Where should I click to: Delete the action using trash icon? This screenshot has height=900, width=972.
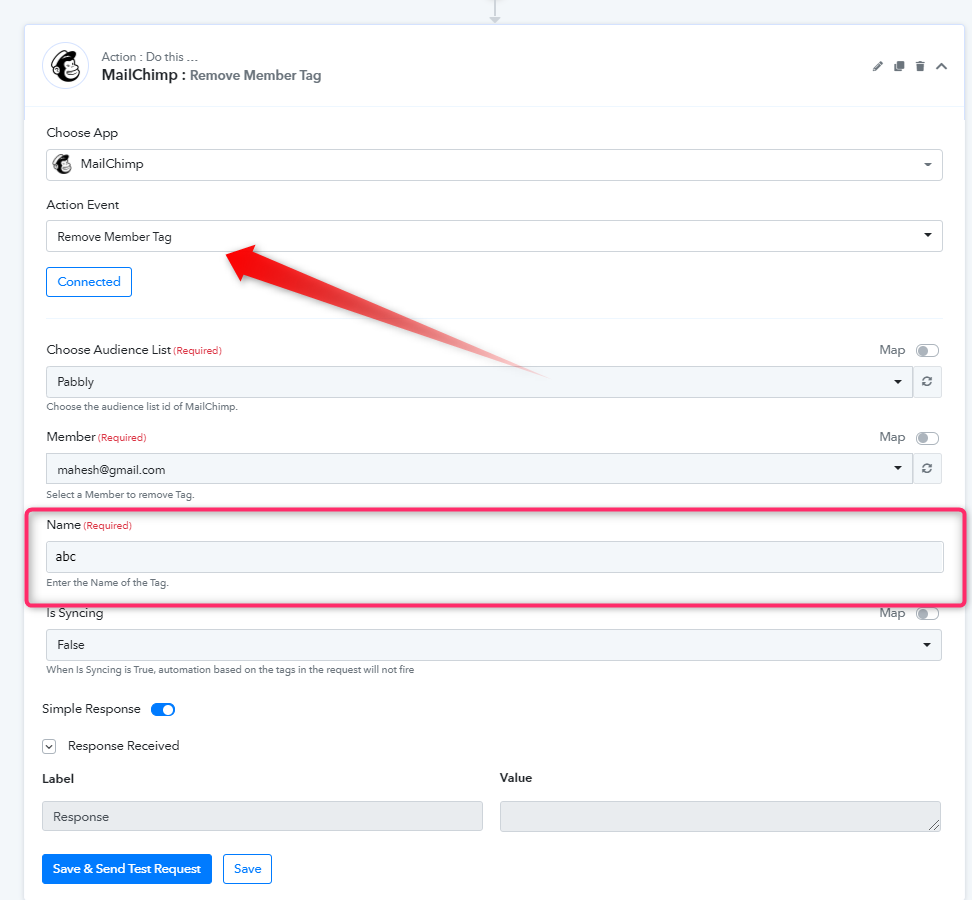click(x=920, y=66)
